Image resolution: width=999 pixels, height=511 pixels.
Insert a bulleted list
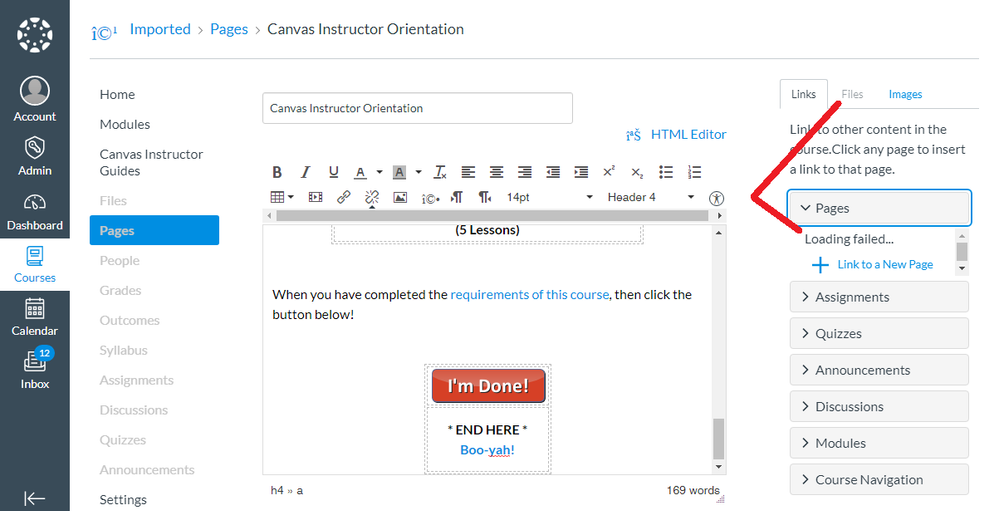click(666, 172)
